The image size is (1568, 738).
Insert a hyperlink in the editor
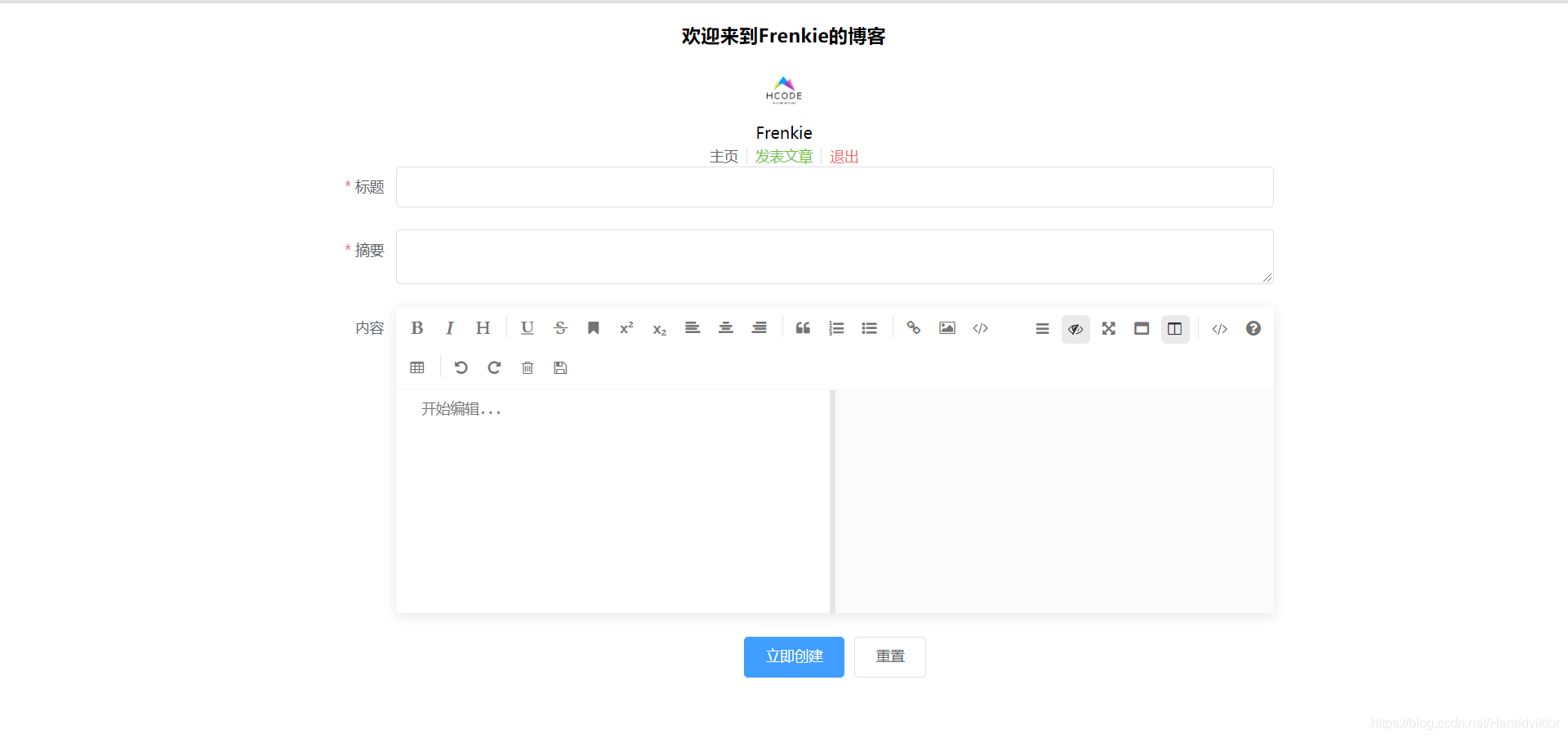[913, 328]
